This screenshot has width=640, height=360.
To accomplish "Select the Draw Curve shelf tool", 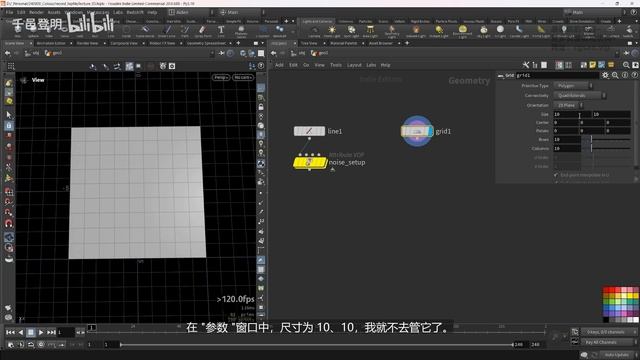I will (167, 31).
